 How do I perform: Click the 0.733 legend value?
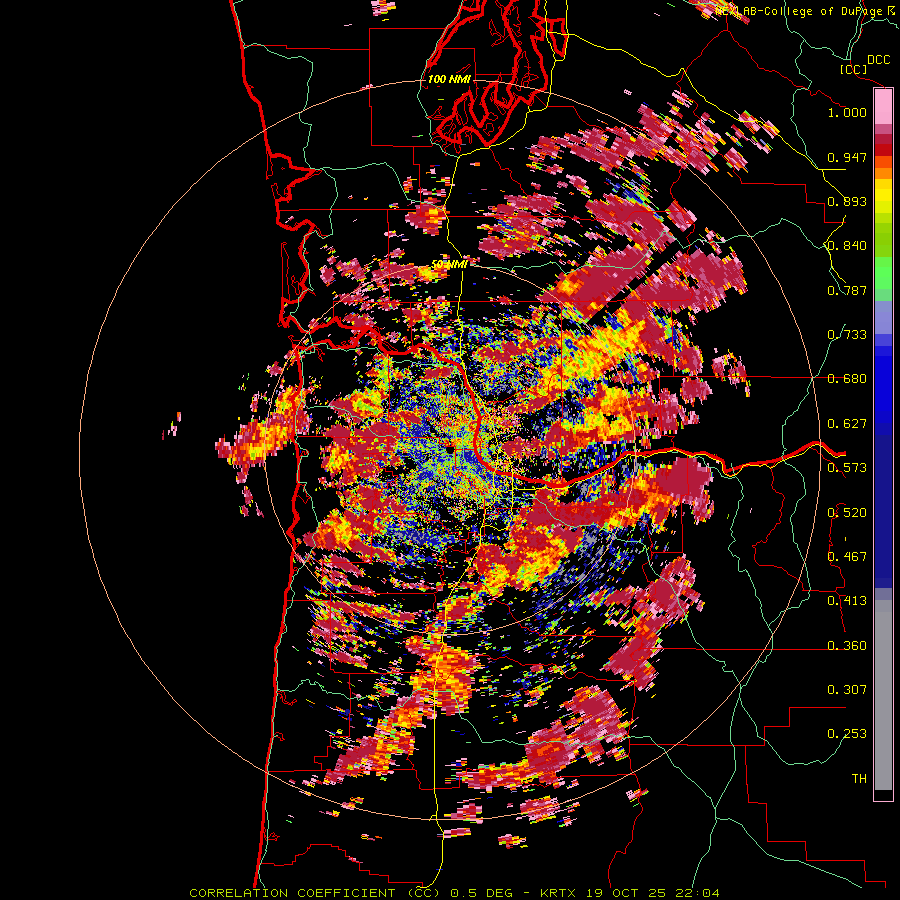[x=847, y=335]
